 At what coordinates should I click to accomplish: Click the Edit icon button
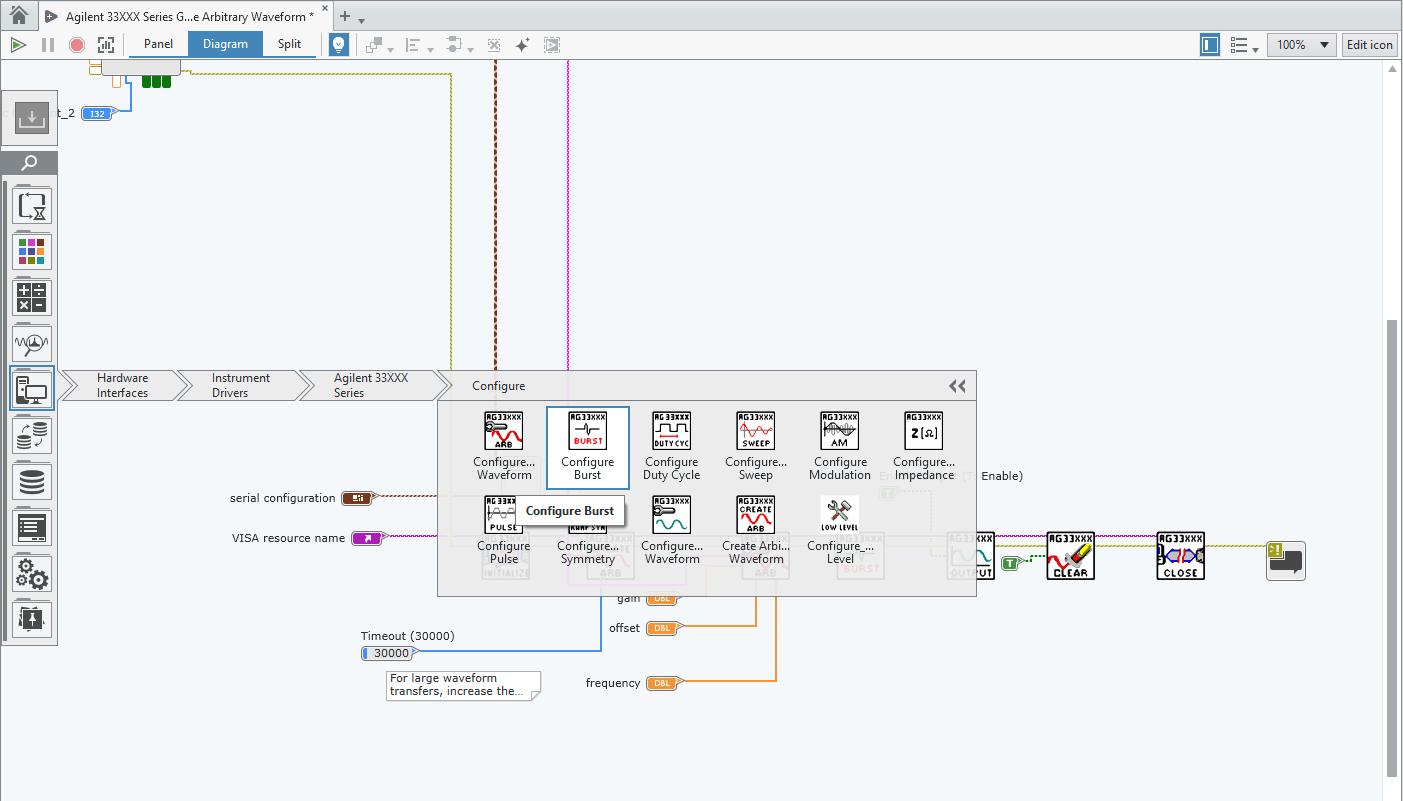1369,45
